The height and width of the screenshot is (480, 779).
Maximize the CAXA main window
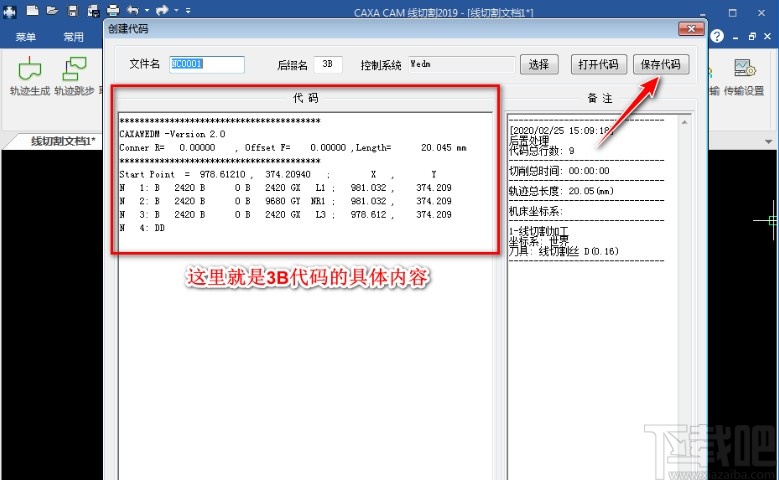pos(733,12)
